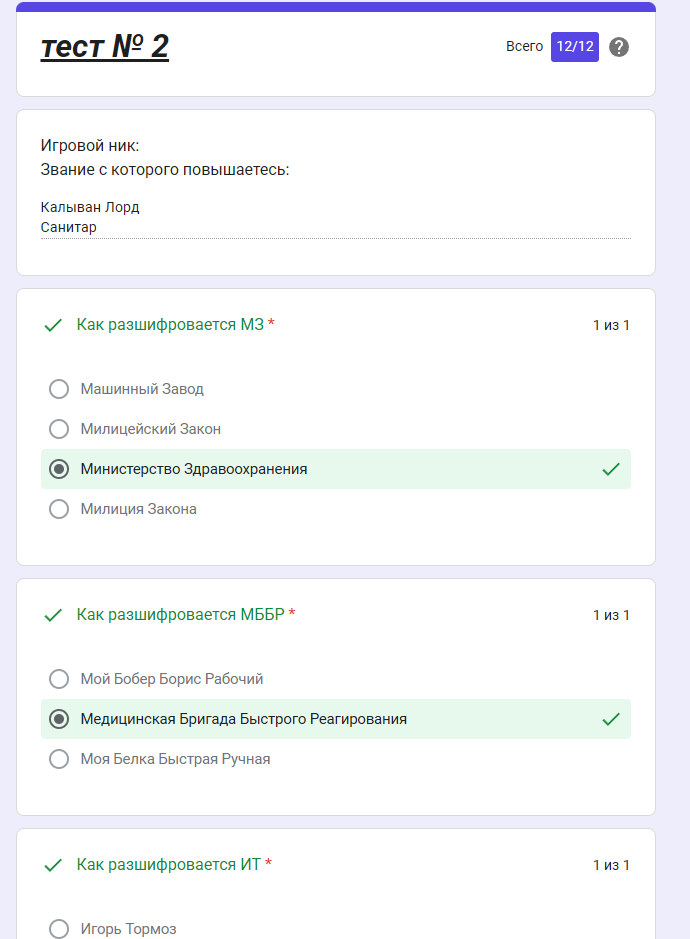Click the answer field containing Калыван Лорд
The height and width of the screenshot is (939, 690).
point(335,217)
